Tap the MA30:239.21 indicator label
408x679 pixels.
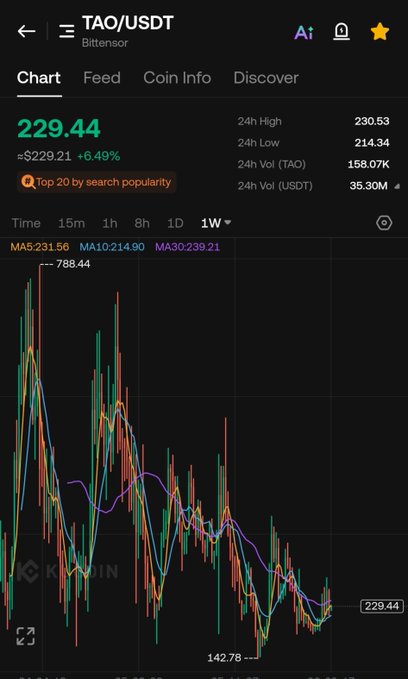(188, 247)
